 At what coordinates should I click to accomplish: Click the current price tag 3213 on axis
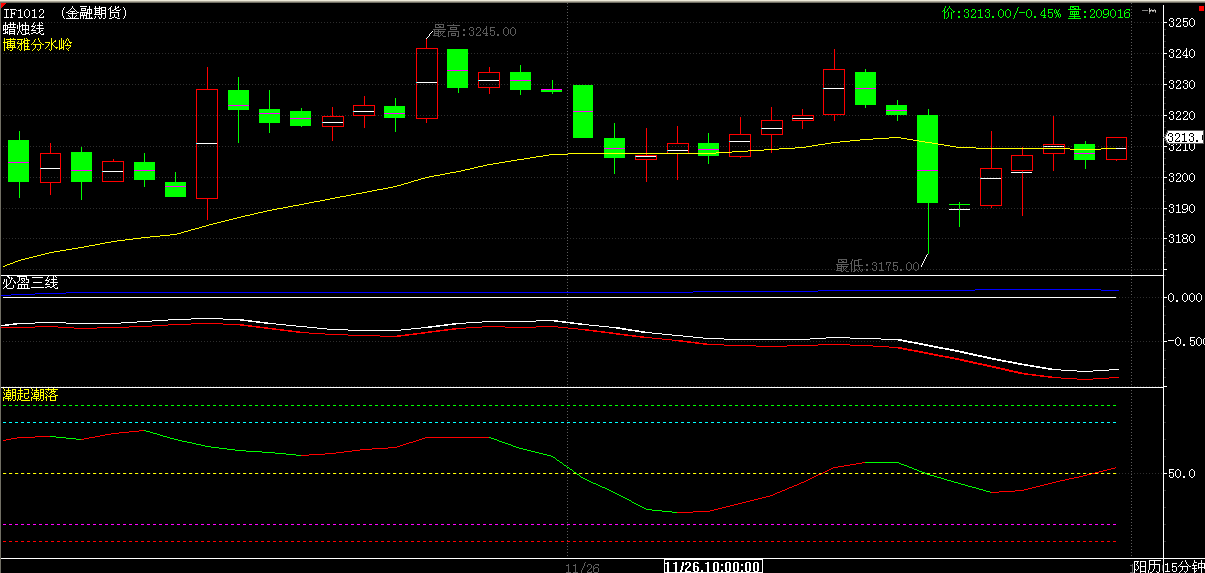1183,138
